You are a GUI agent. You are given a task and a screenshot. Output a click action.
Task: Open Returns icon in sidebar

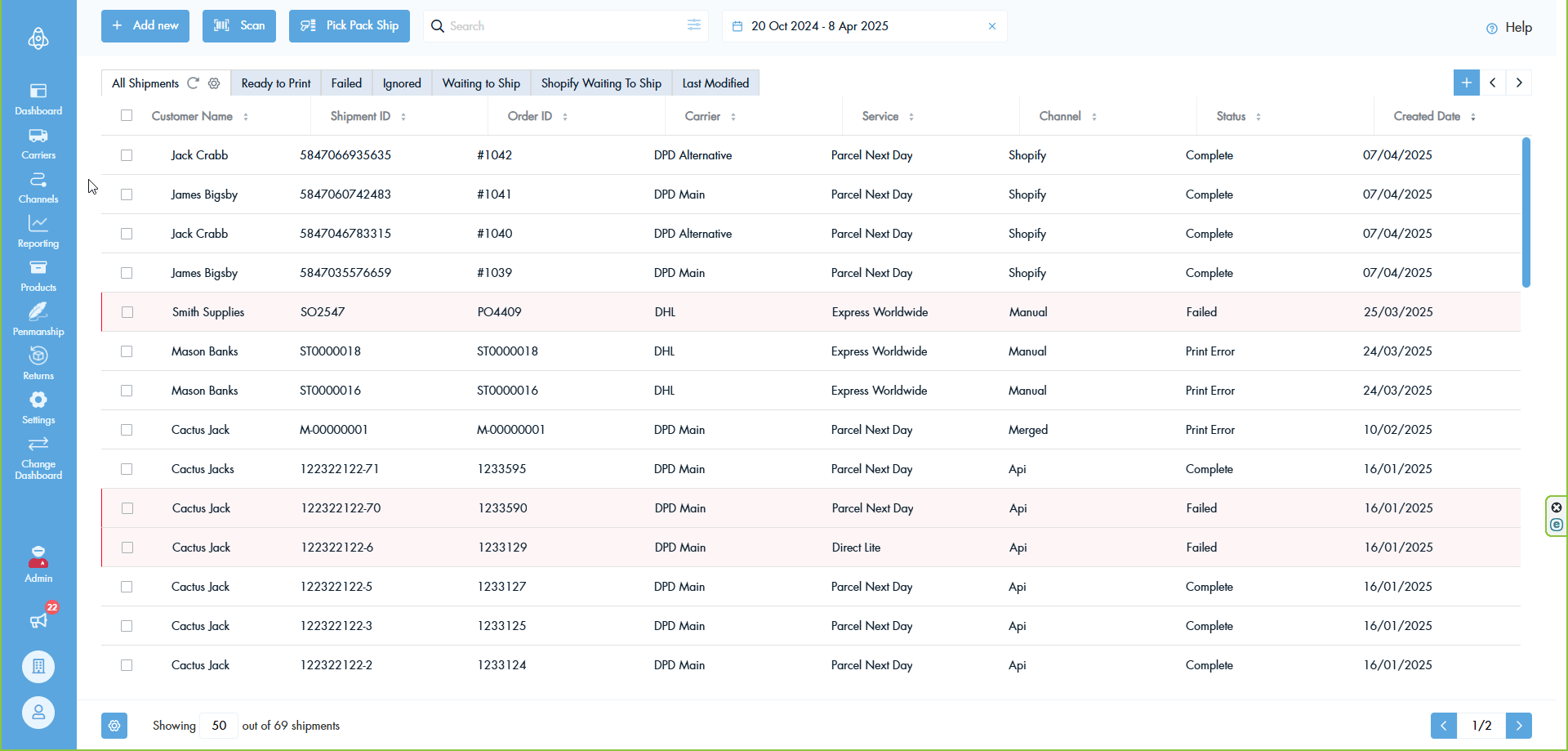(x=38, y=355)
